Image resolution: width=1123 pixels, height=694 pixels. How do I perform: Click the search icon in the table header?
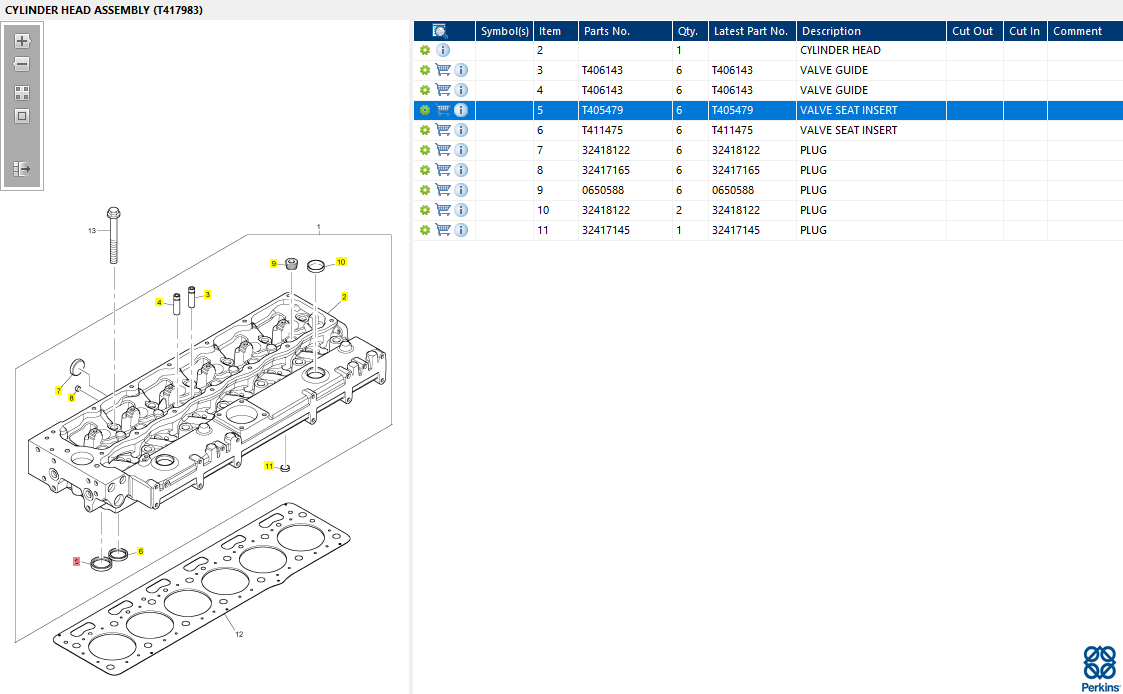(440, 31)
